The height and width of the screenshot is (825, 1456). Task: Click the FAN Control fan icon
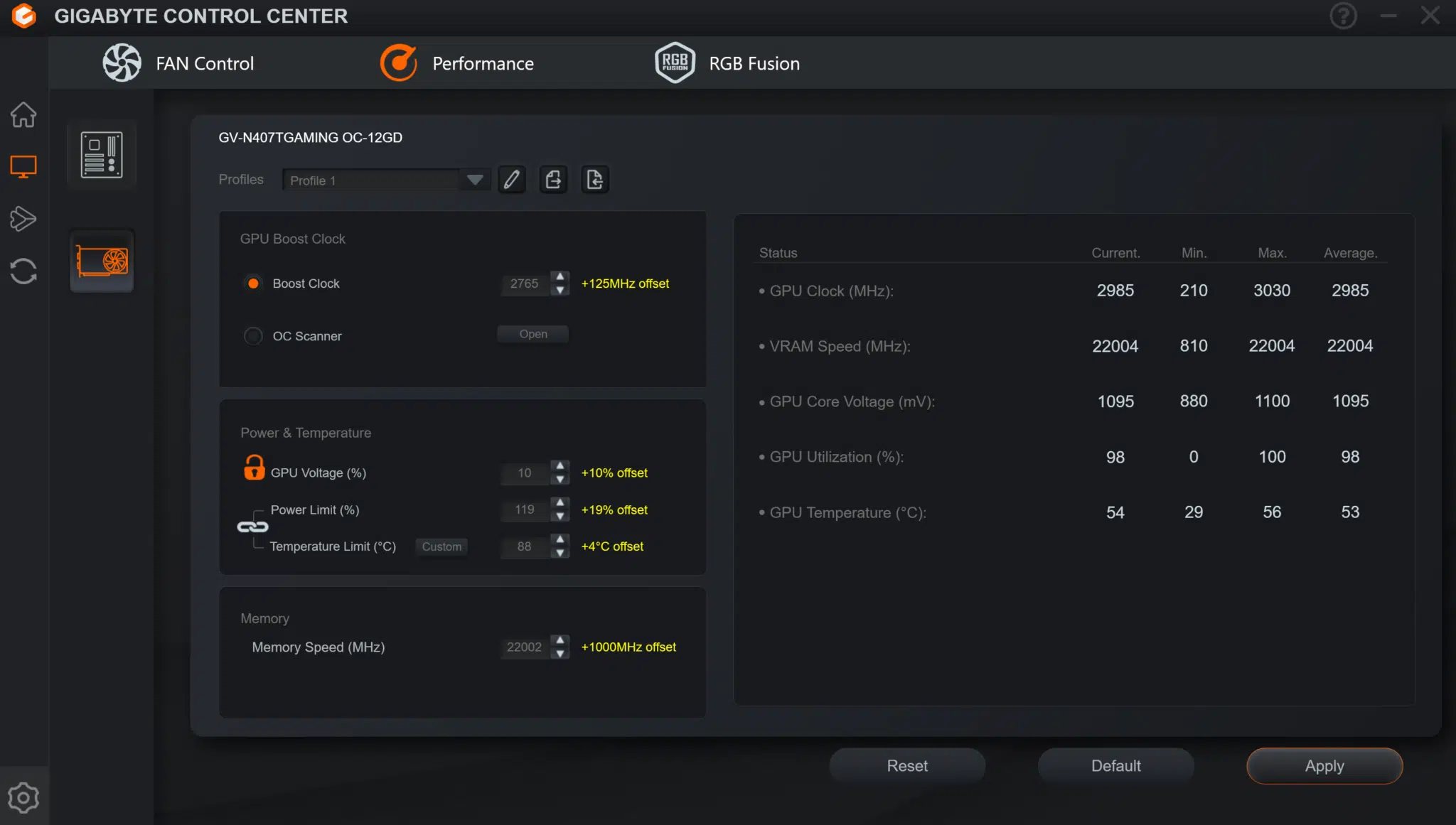pyautogui.click(x=122, y=63)
